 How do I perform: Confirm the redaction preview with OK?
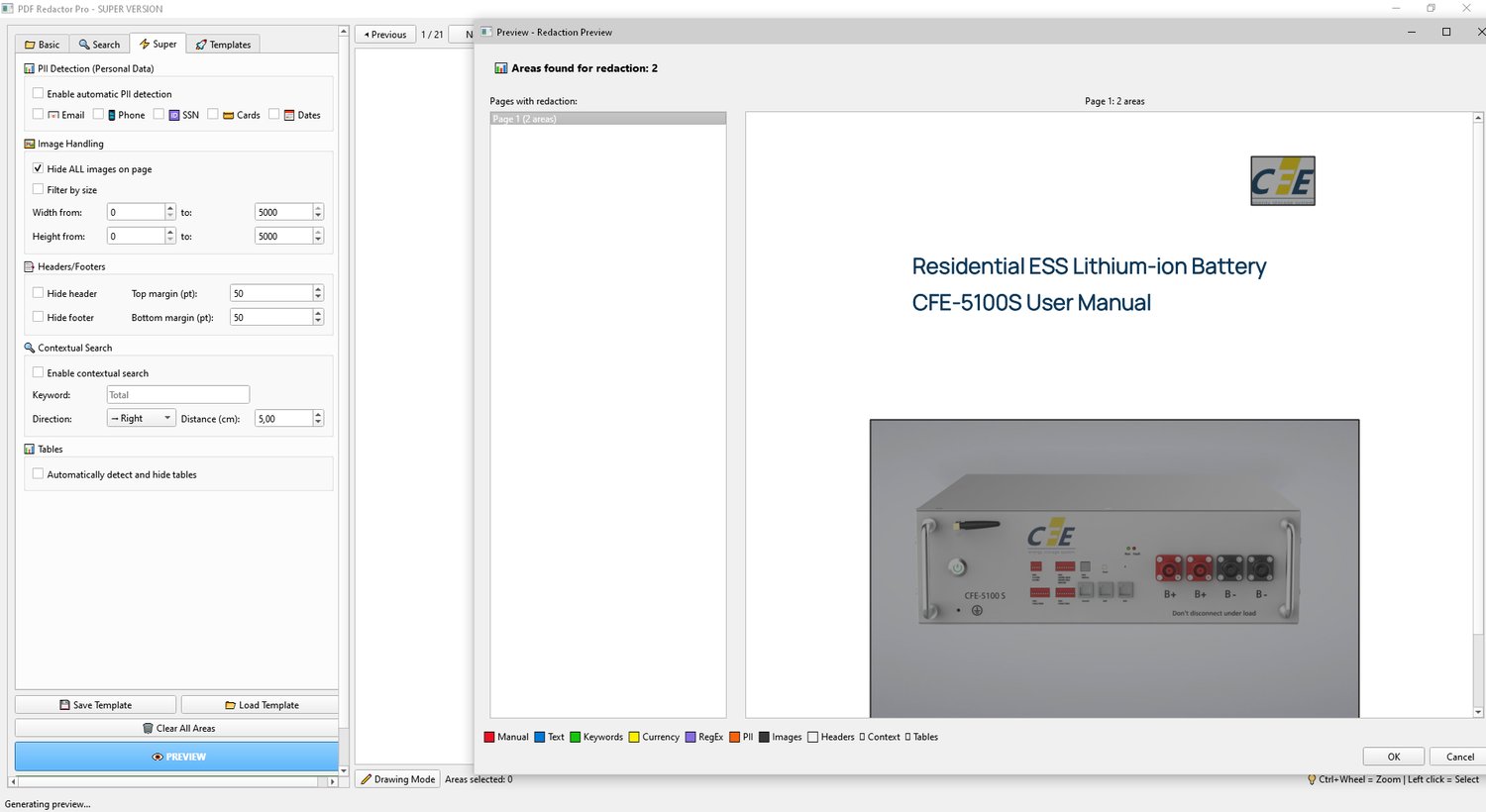(x=1393, y=757)
